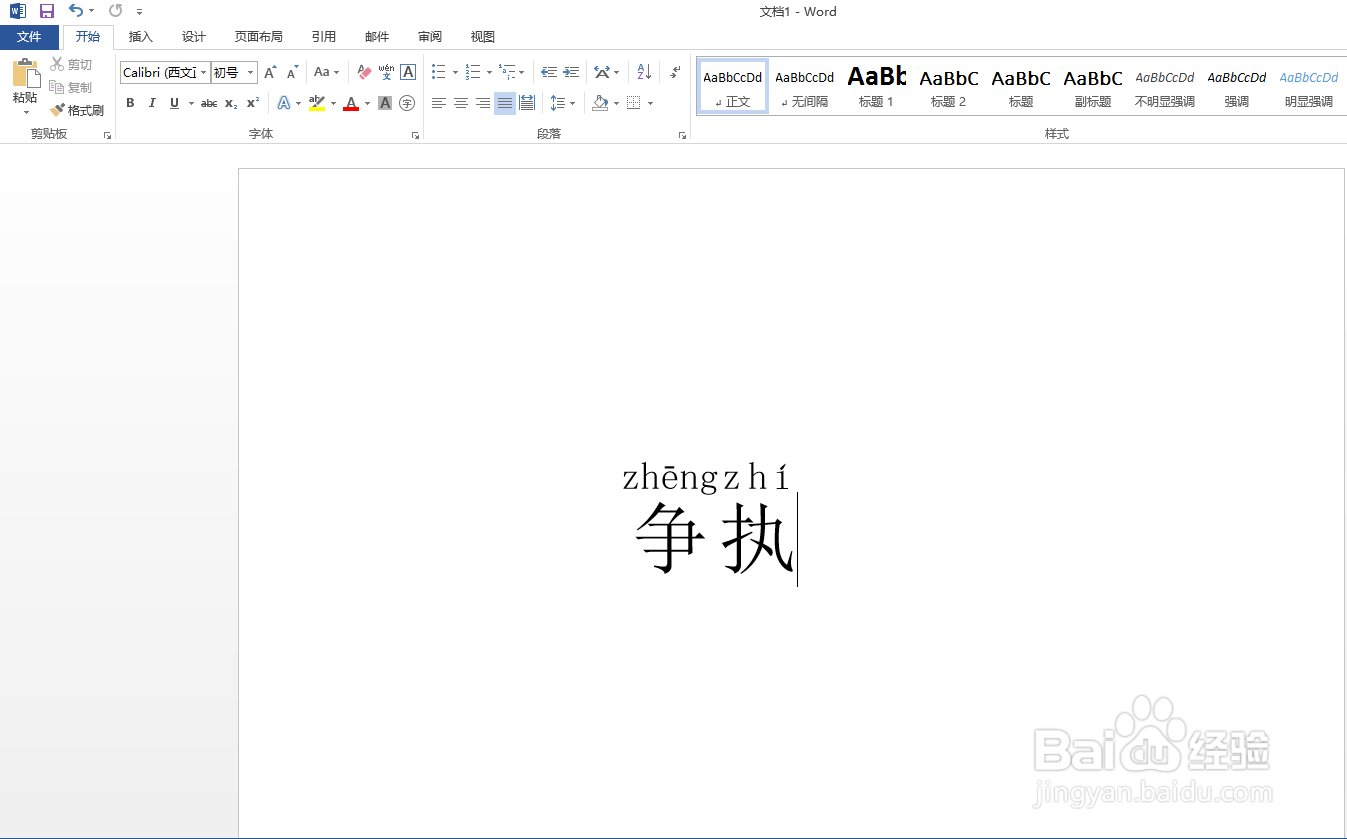
Task: Apply red font color with the A icon
Action: coord(351,103)
